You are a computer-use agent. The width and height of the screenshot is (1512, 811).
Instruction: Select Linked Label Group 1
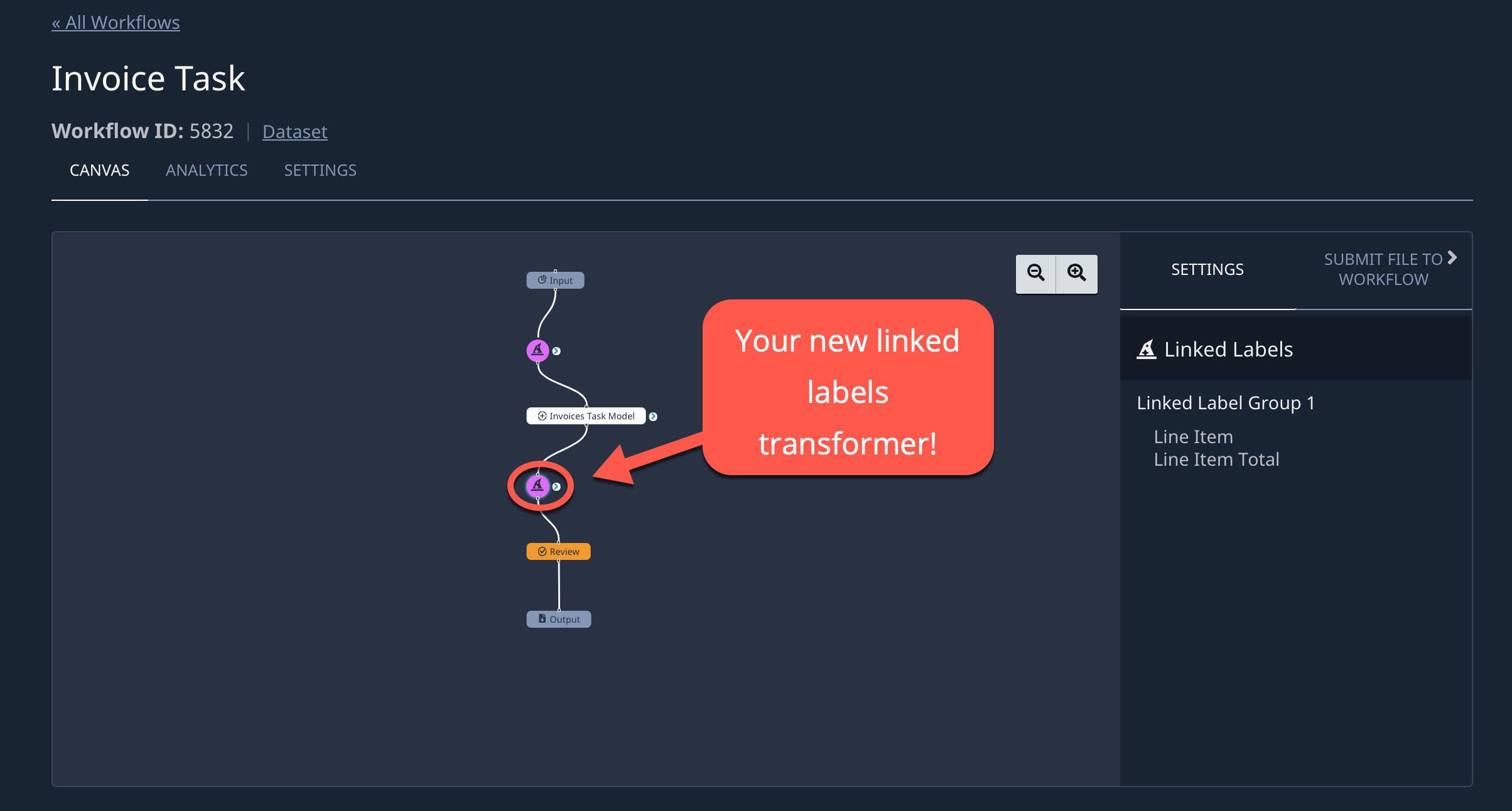[1225, 402]
